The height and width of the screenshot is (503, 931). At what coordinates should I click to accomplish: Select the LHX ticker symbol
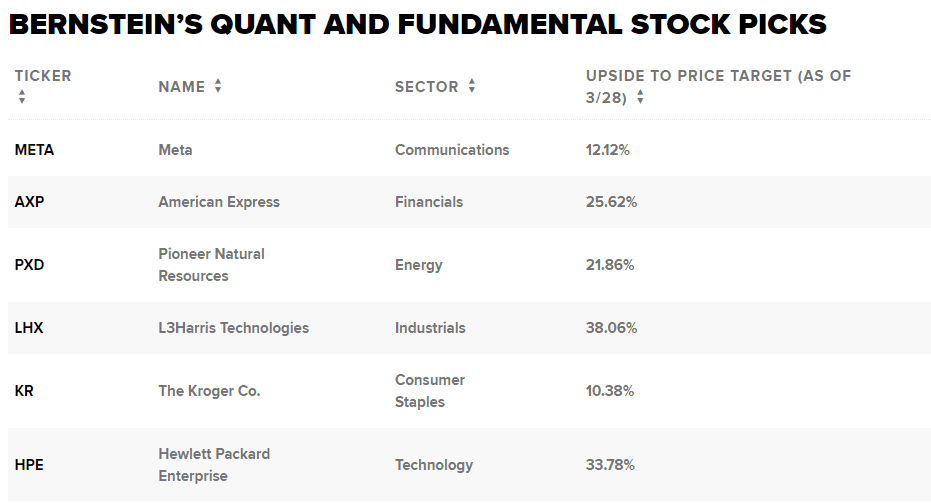click(x=29, y=328)
